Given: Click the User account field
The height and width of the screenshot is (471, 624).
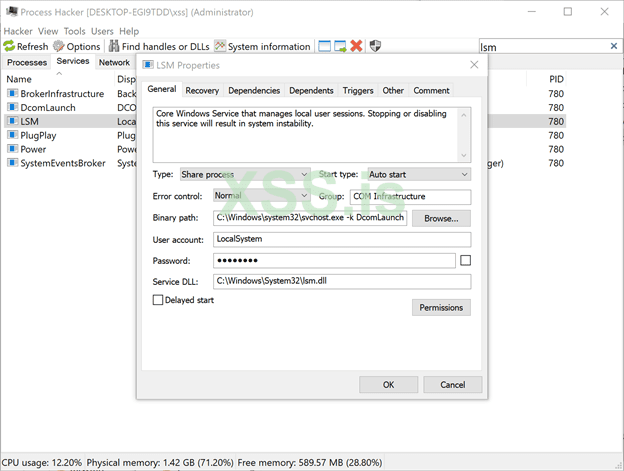Looking at the screenshot, I should click(x=342, y=239).
